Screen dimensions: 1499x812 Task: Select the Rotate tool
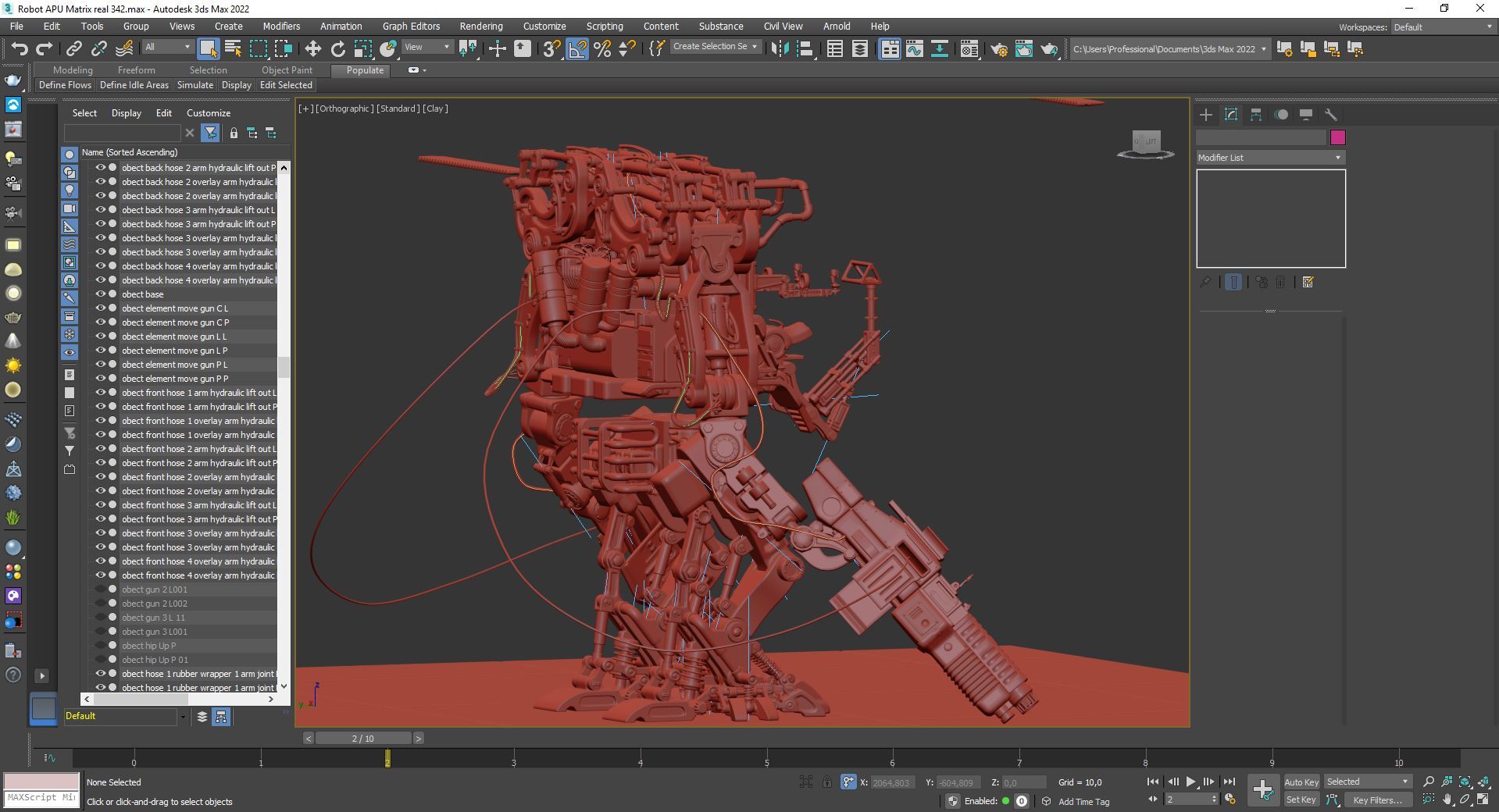click(337, 49)
